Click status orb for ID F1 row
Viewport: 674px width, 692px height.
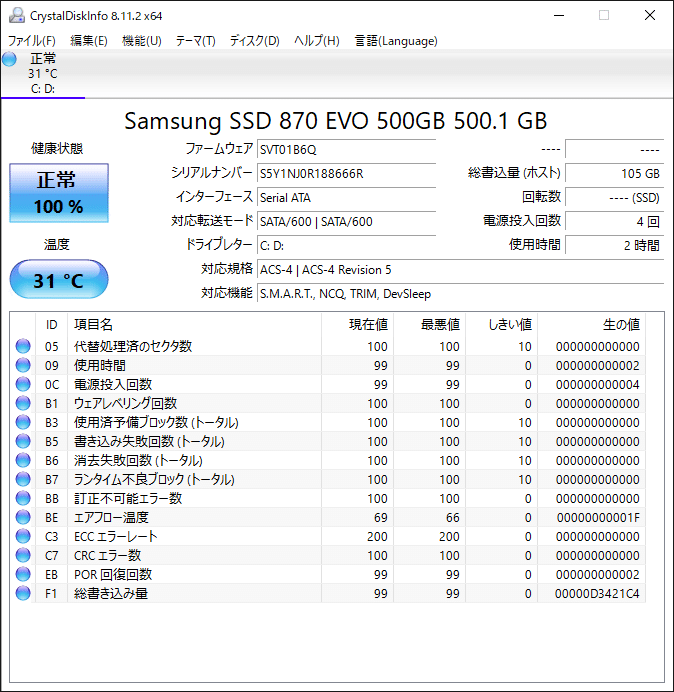coord(23,593)
